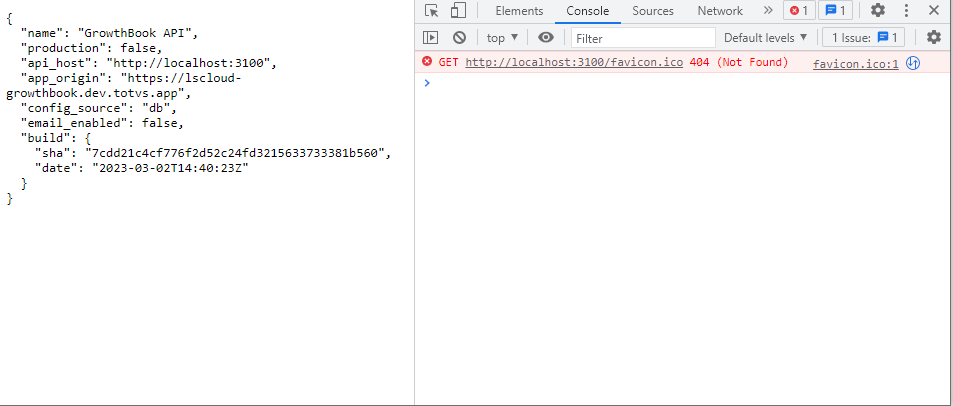This screenshot has height=406, width=953.
Task: Open console settings gear icon
Action: [x=934, y=38]
